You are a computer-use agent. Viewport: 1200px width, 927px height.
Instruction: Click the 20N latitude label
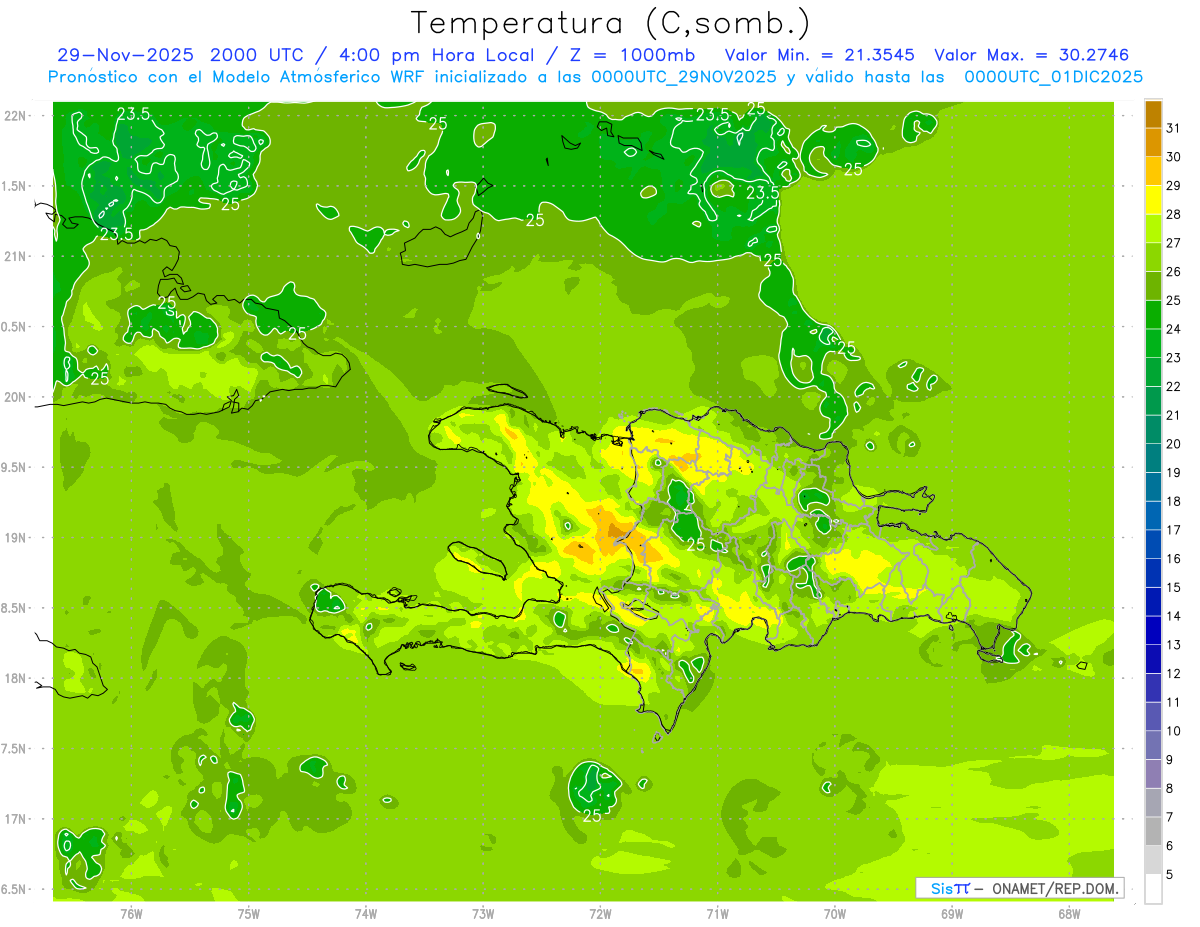(15, 397)
